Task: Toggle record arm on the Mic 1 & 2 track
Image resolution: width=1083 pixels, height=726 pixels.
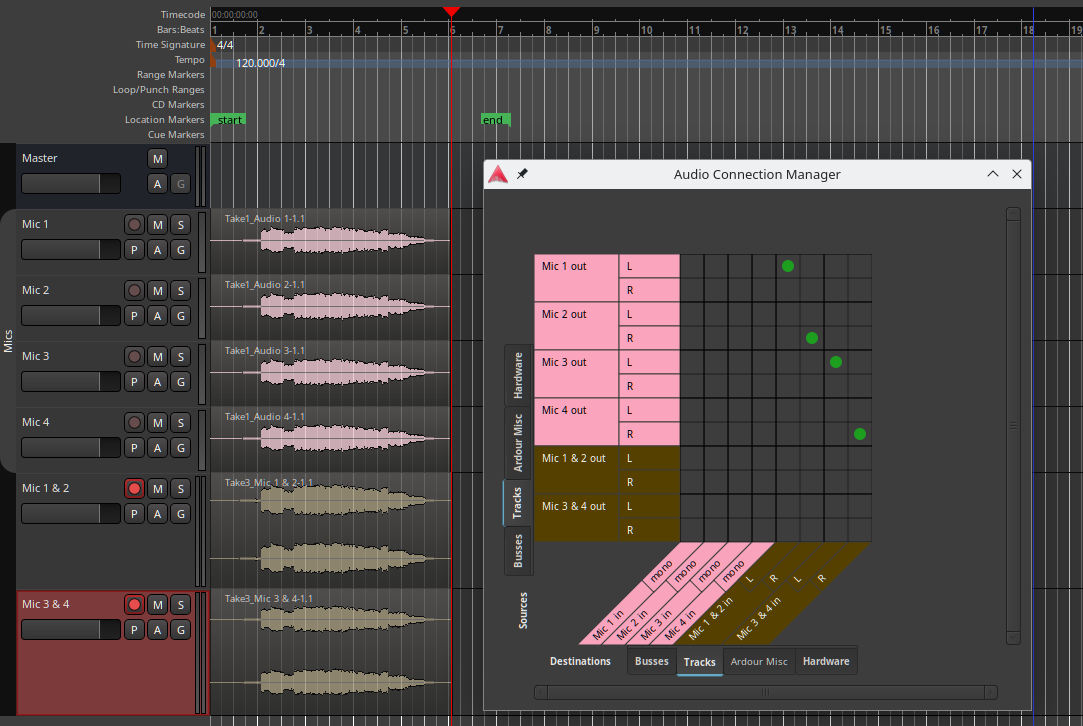Action: click(x=134, y=488)
